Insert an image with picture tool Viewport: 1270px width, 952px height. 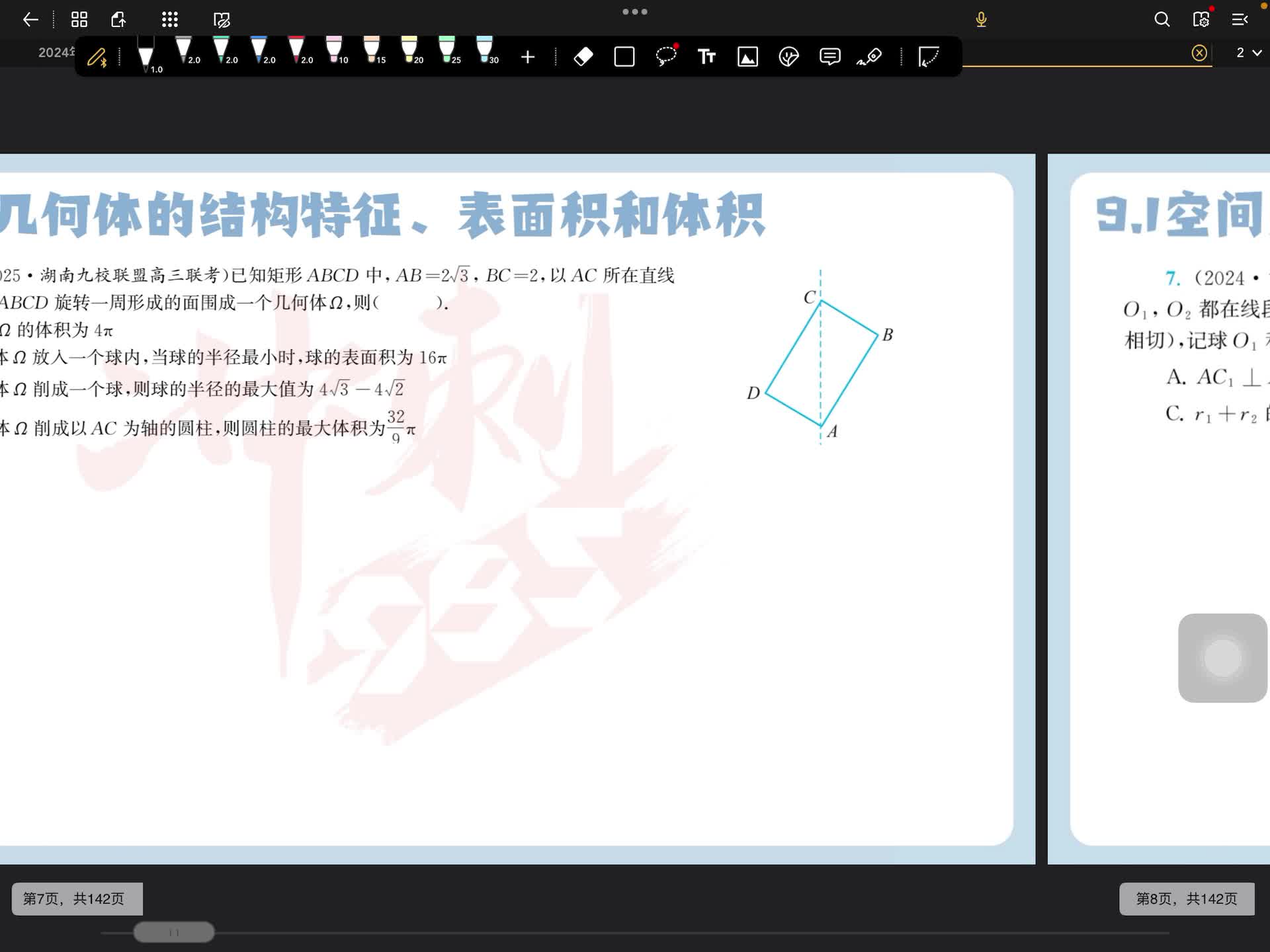[x=747, y=58]
